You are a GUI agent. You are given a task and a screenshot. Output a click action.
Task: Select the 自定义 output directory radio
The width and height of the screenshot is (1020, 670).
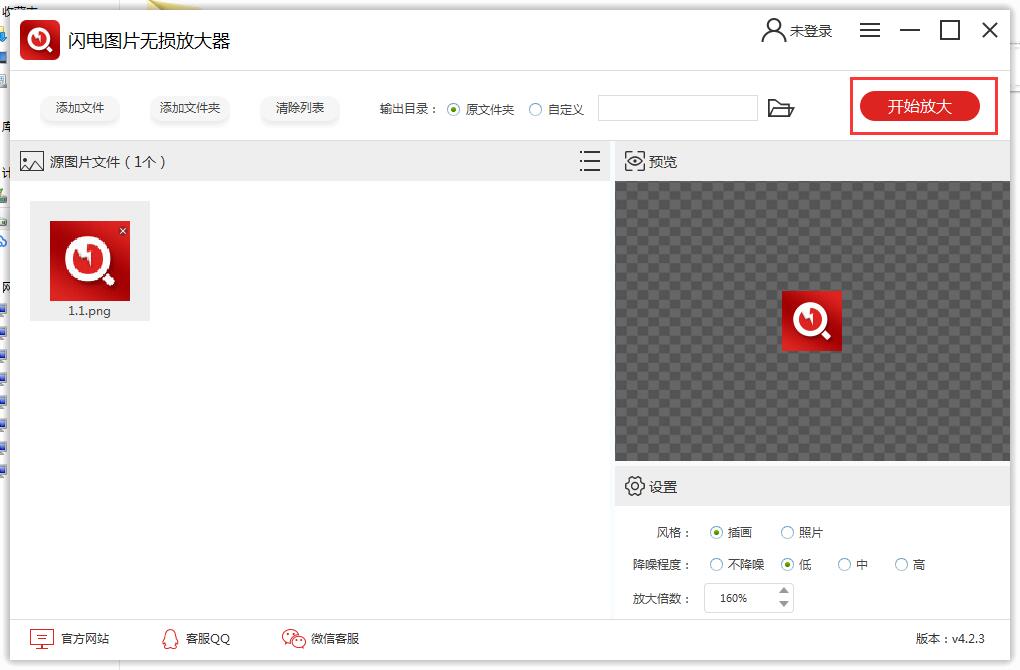pyautogui.click(x=537, y=110)
